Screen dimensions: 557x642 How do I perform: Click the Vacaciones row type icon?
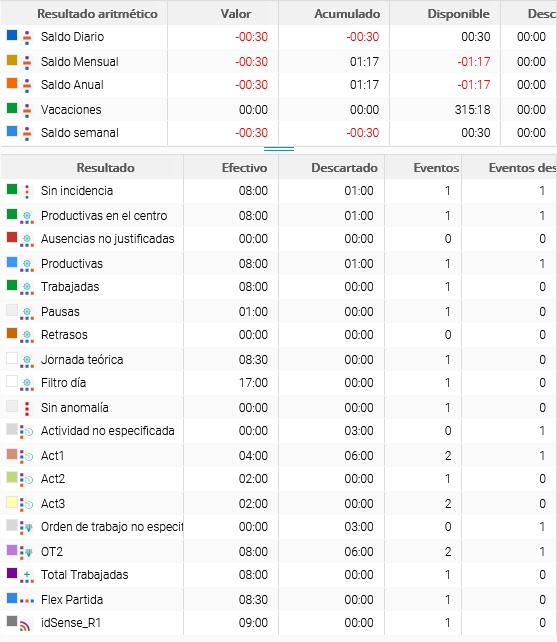pyautogui.click(x=27, y=110)
